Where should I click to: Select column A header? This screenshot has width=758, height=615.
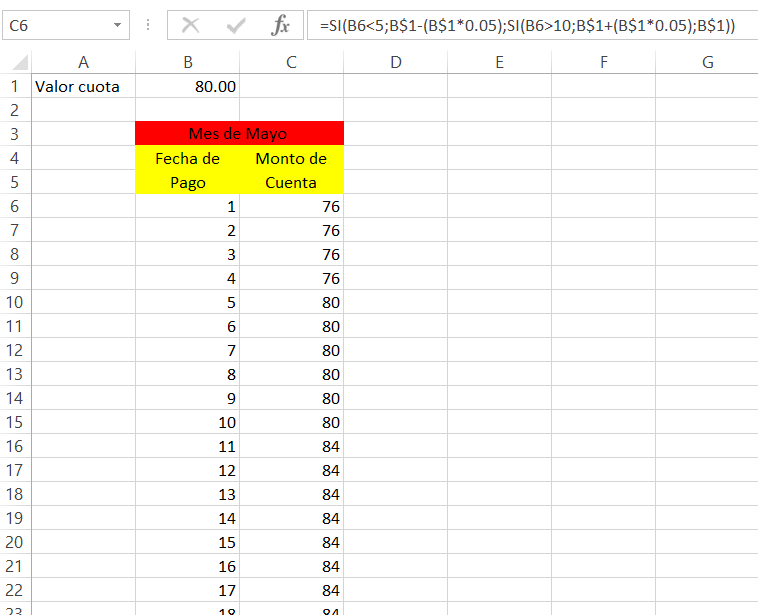pyautogui.click(x=83, y=62)
